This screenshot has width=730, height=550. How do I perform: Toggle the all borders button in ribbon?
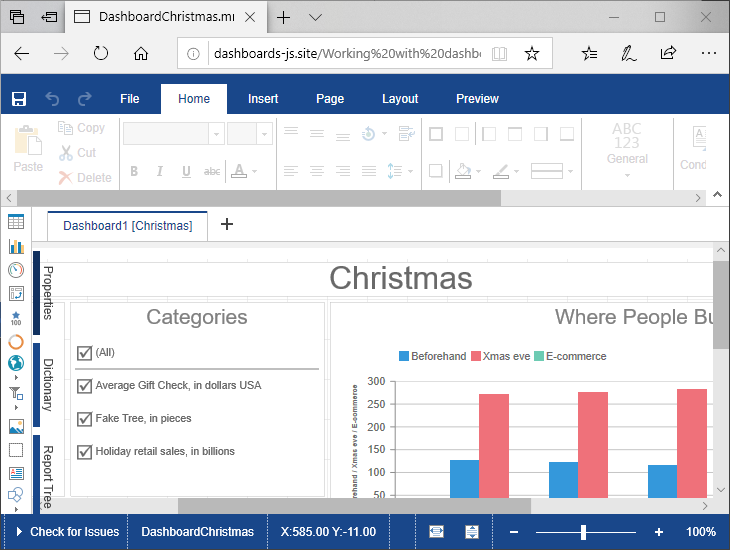(x=436, y=134)
